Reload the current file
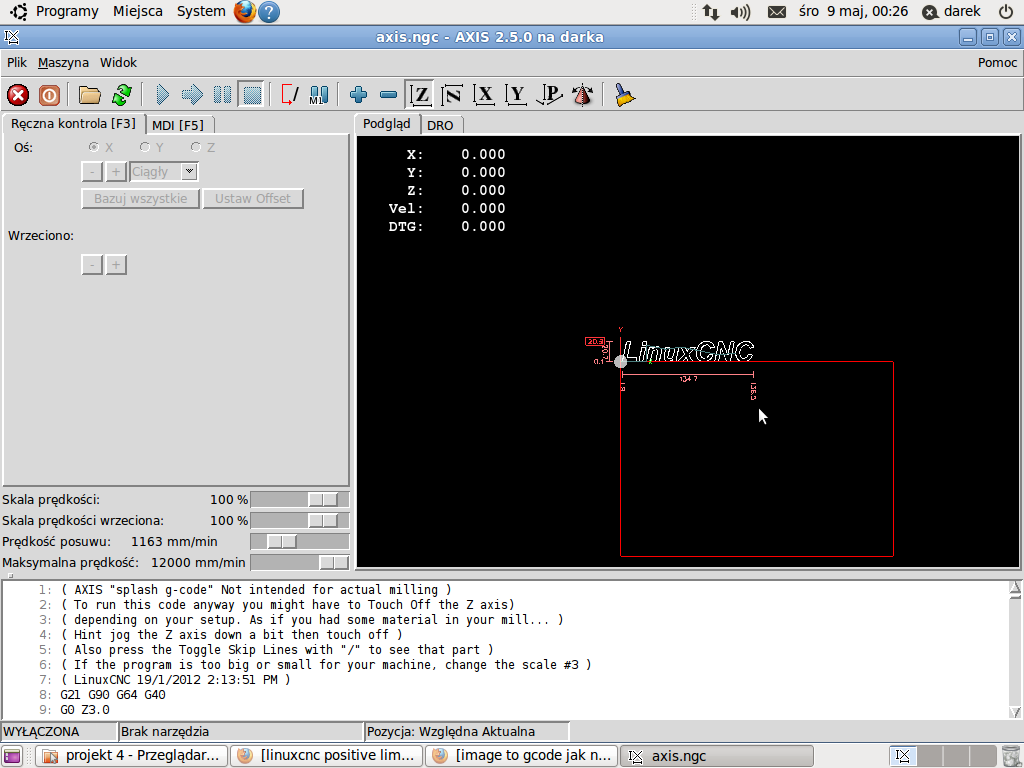The image size is (1024, 768). [x=121, y=95]
